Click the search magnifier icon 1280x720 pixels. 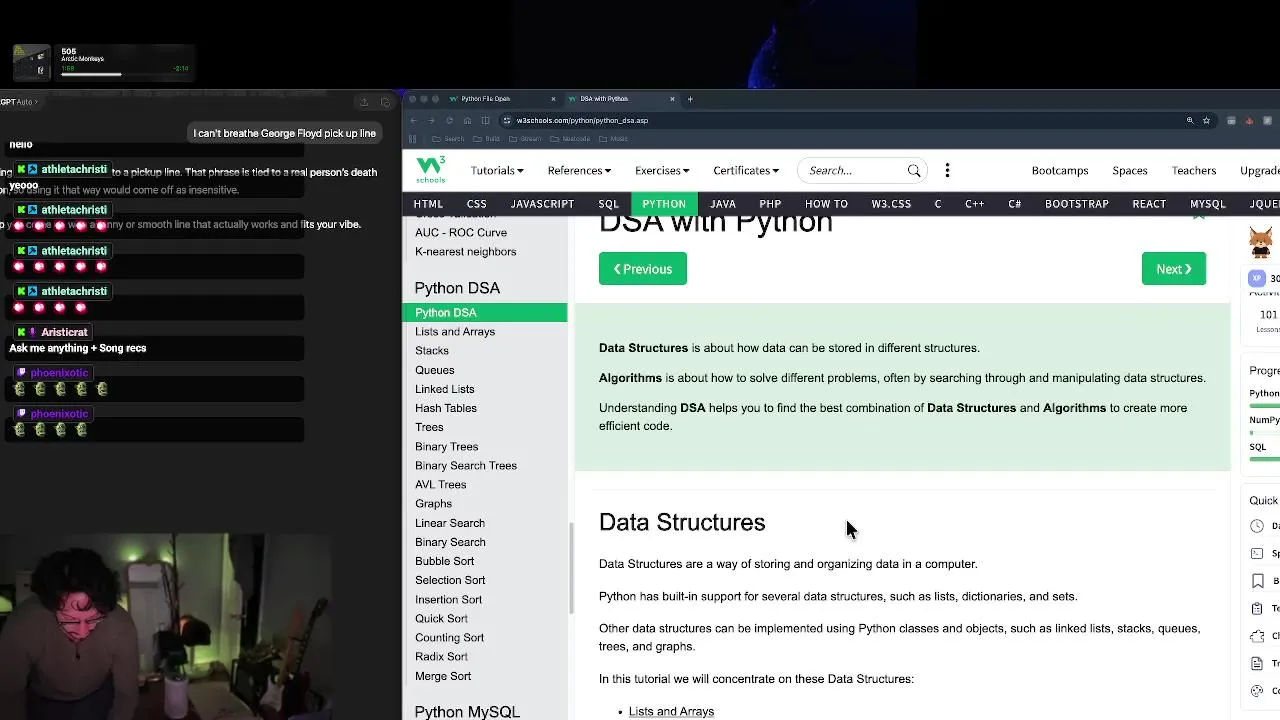[x=914, y=171]
